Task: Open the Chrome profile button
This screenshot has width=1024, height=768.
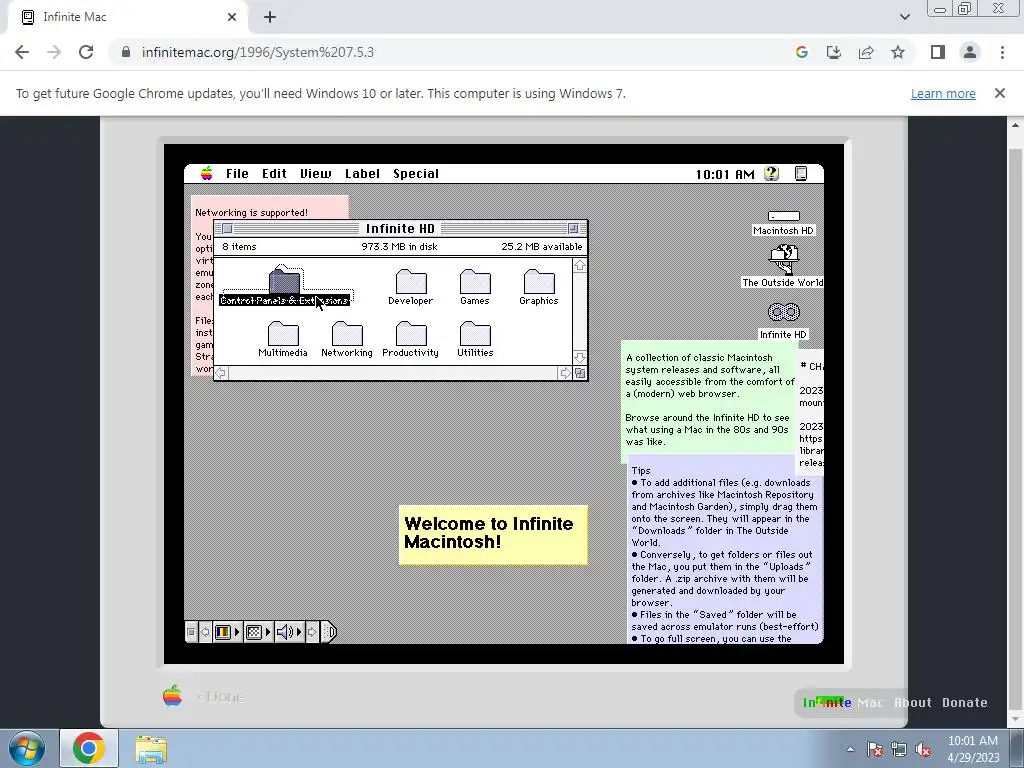Action: click(970, 52)
